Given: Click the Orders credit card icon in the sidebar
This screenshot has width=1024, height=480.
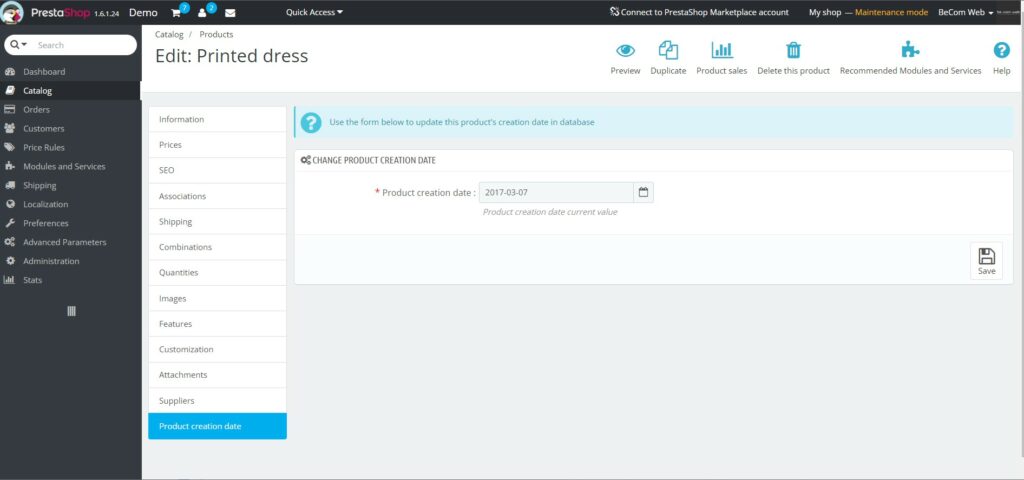Looking at the screenshot, I should (10, 110).
